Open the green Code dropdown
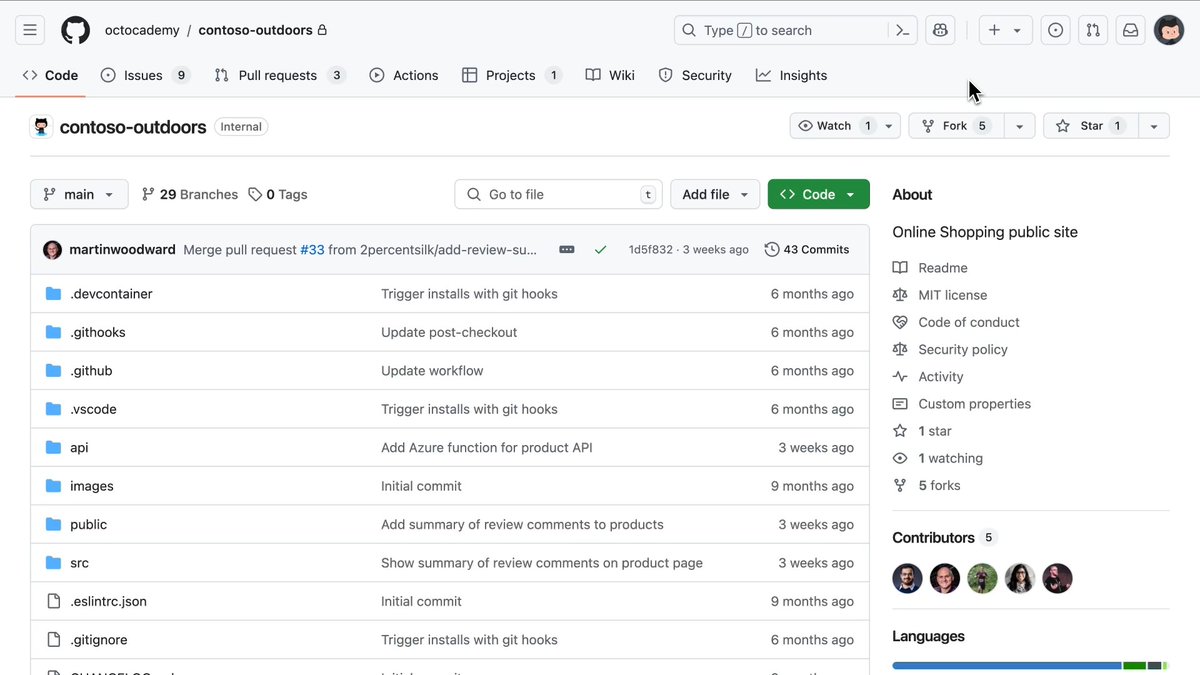This screenshot has height=675, width=1200. tap(819, 194)
